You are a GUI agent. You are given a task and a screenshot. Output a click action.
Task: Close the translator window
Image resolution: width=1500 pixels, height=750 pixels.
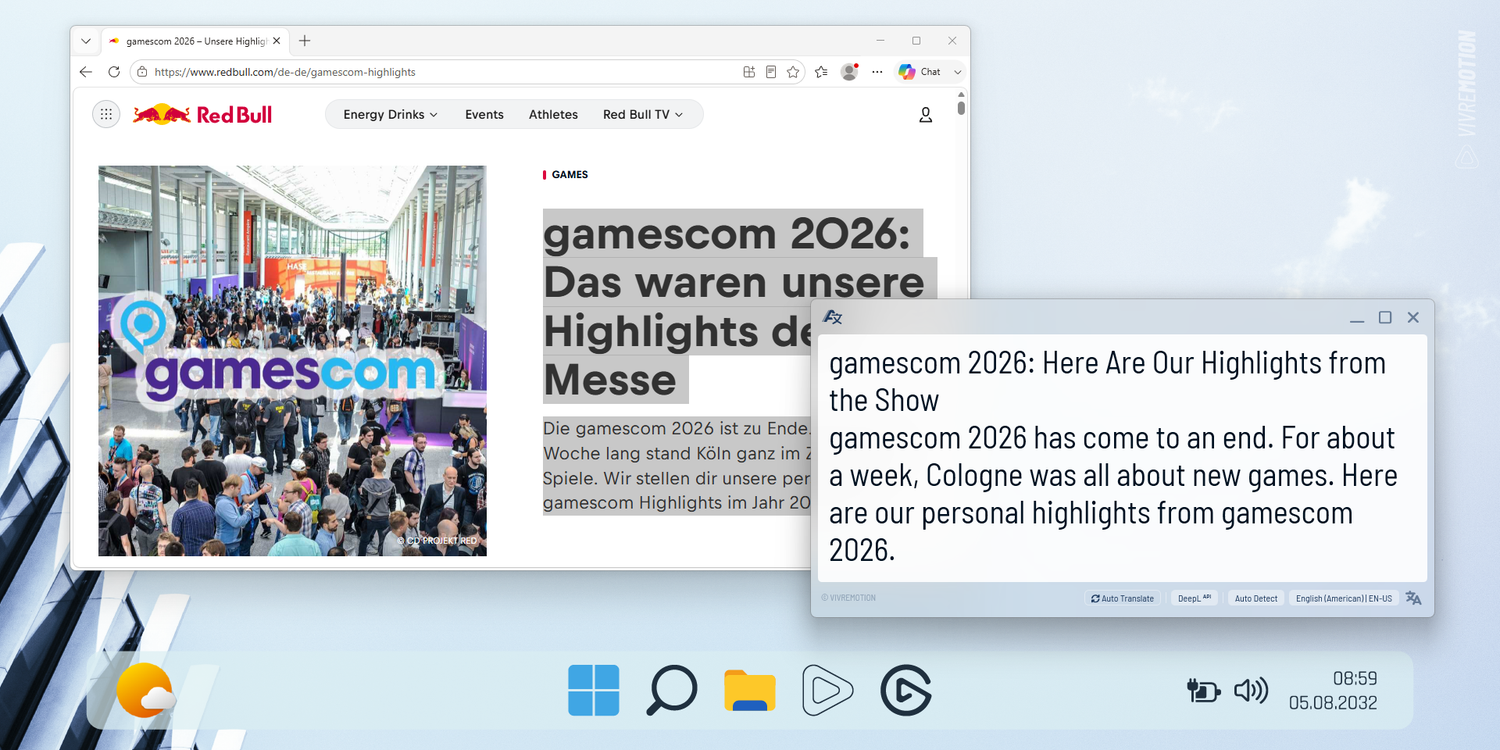click(1413, 317)
